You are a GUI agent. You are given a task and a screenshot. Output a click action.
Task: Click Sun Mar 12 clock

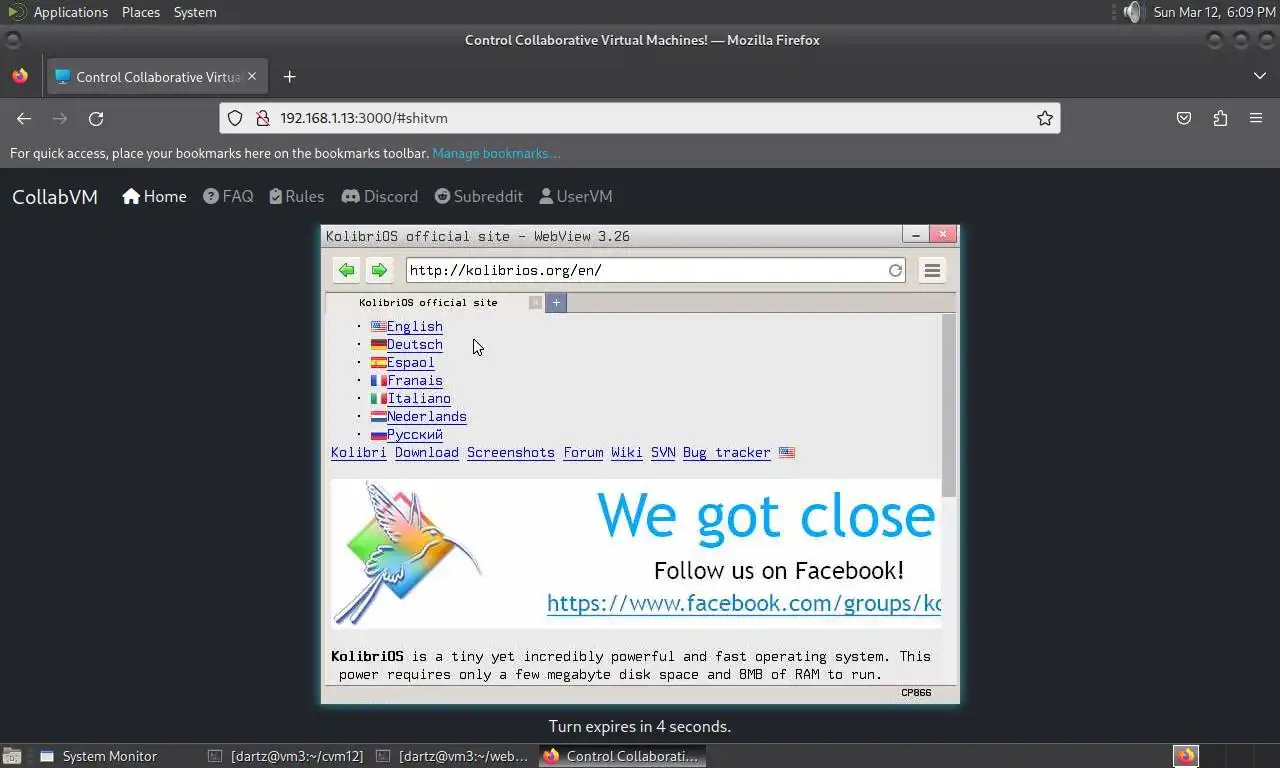(x=1213, y=12)
